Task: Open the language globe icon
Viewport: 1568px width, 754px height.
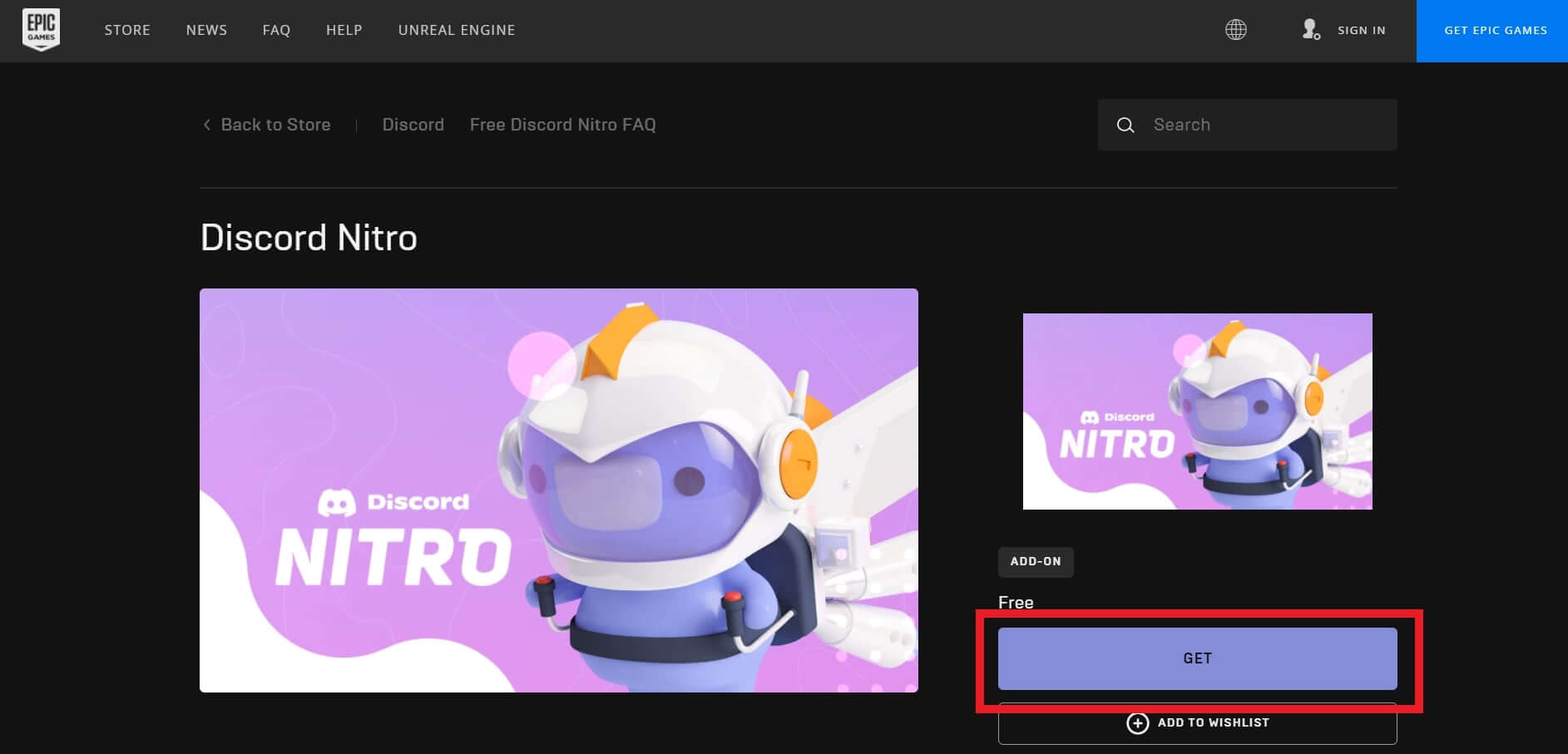Action: [x=1236, y=30]
